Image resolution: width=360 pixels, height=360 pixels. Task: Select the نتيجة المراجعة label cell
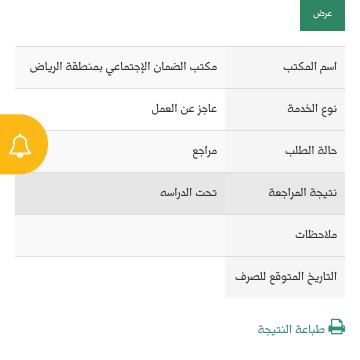[x=285, y=194]
